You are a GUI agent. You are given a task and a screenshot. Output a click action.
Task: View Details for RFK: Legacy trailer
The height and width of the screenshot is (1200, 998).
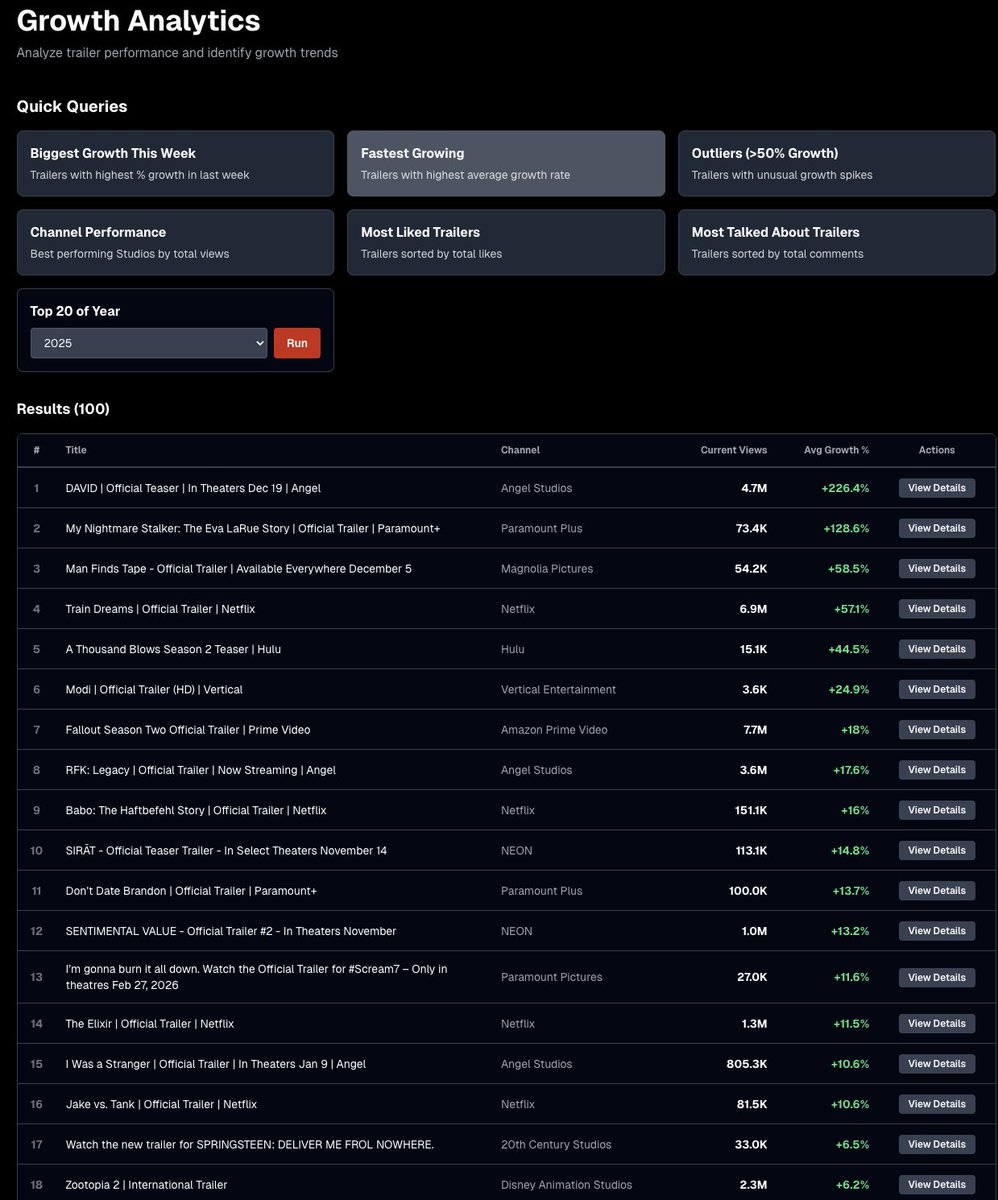(937, 770)
